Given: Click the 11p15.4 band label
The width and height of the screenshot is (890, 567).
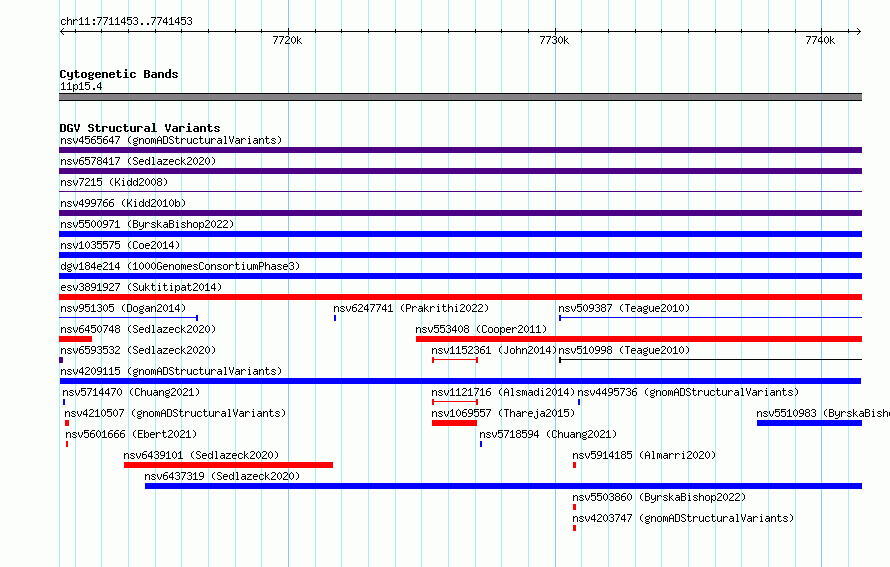Looking at the screenshot, I should click(x=81, y=86).
